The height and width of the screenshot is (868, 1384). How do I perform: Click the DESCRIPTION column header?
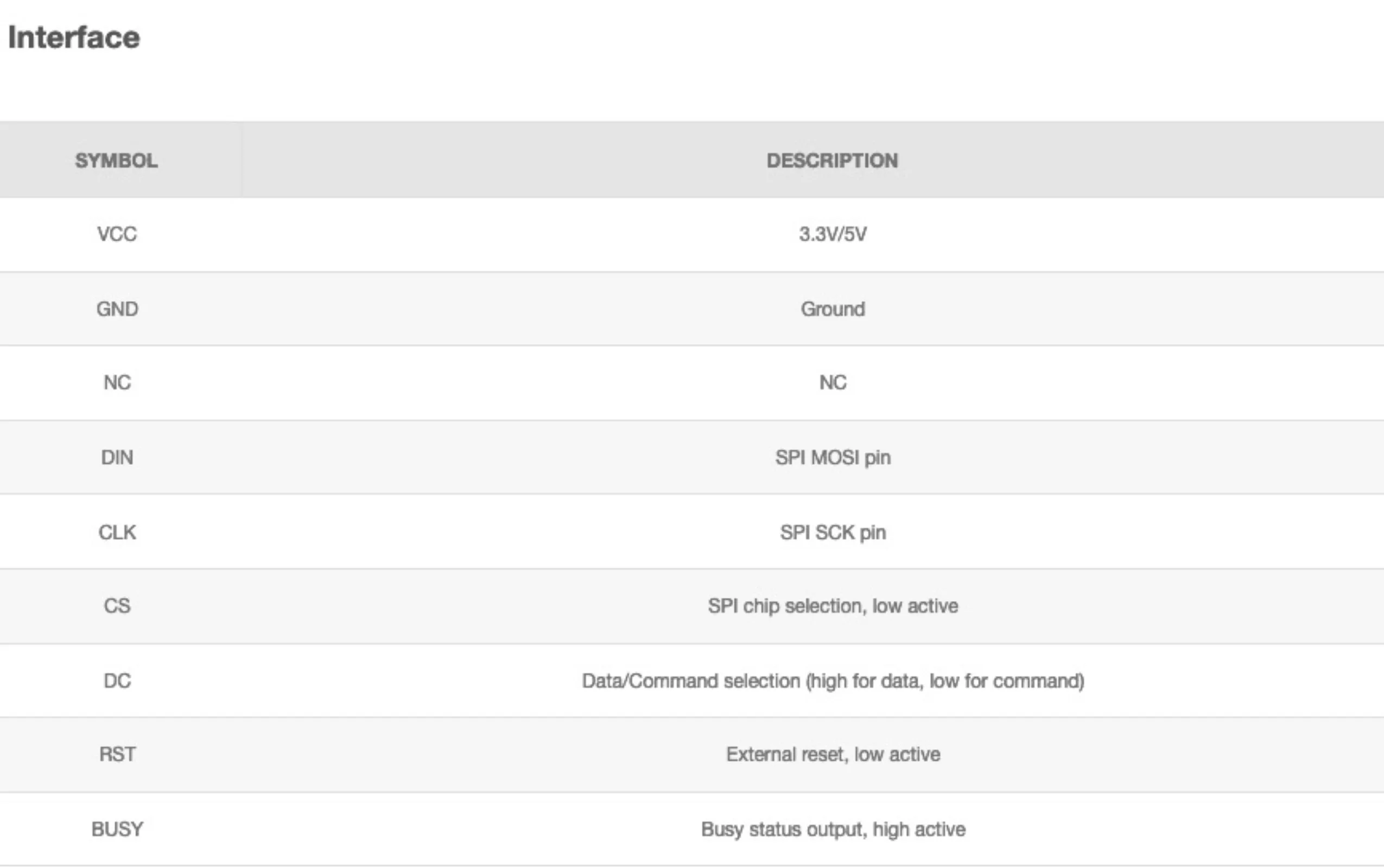(x=832, y=160)
